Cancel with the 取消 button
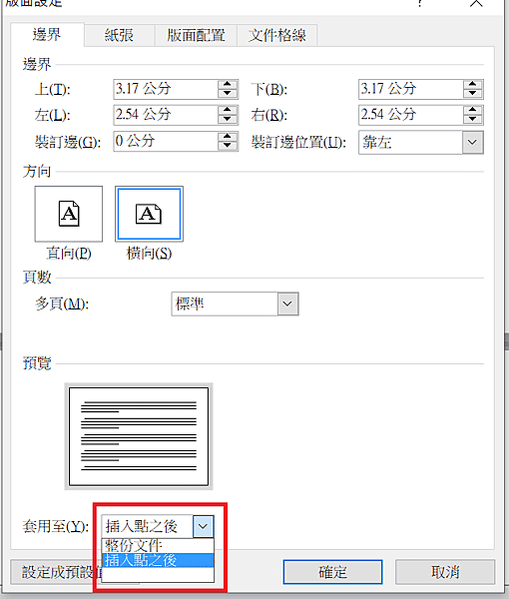The height and width of the screenshot is (599, 509). tap(445, 572)
